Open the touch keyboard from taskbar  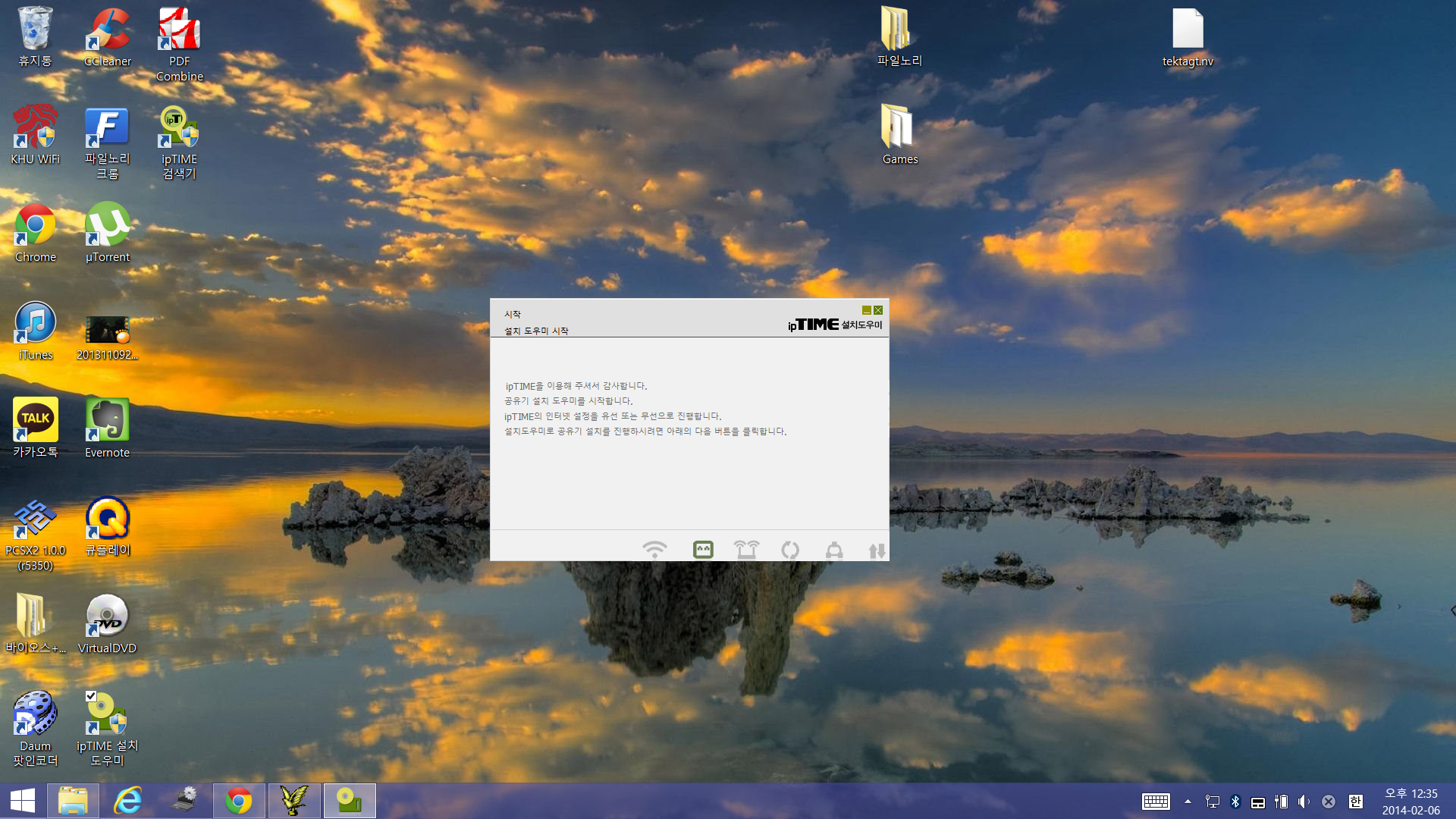[x=1156, y=802]
